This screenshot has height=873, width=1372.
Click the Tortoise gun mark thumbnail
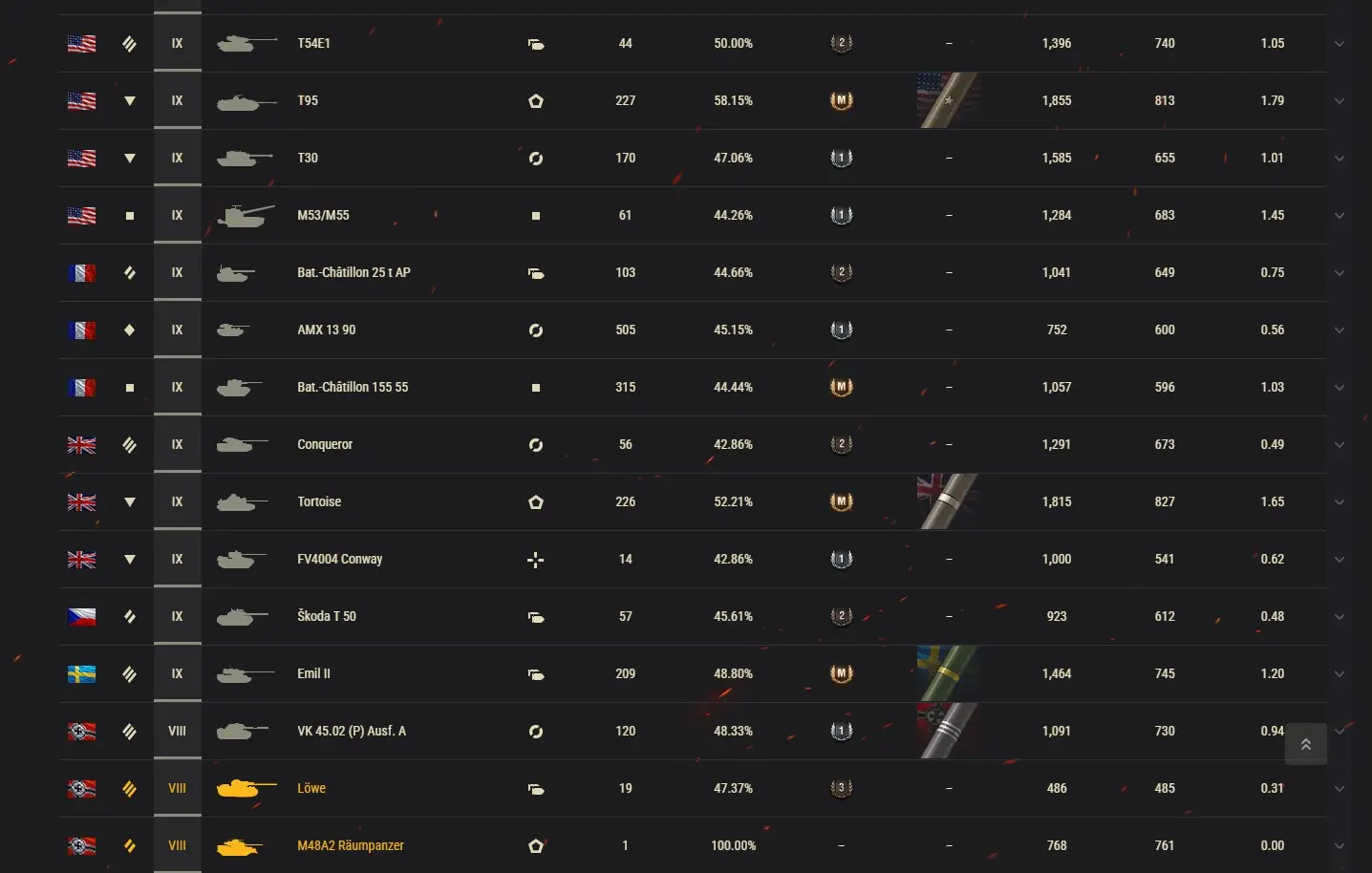948,501
